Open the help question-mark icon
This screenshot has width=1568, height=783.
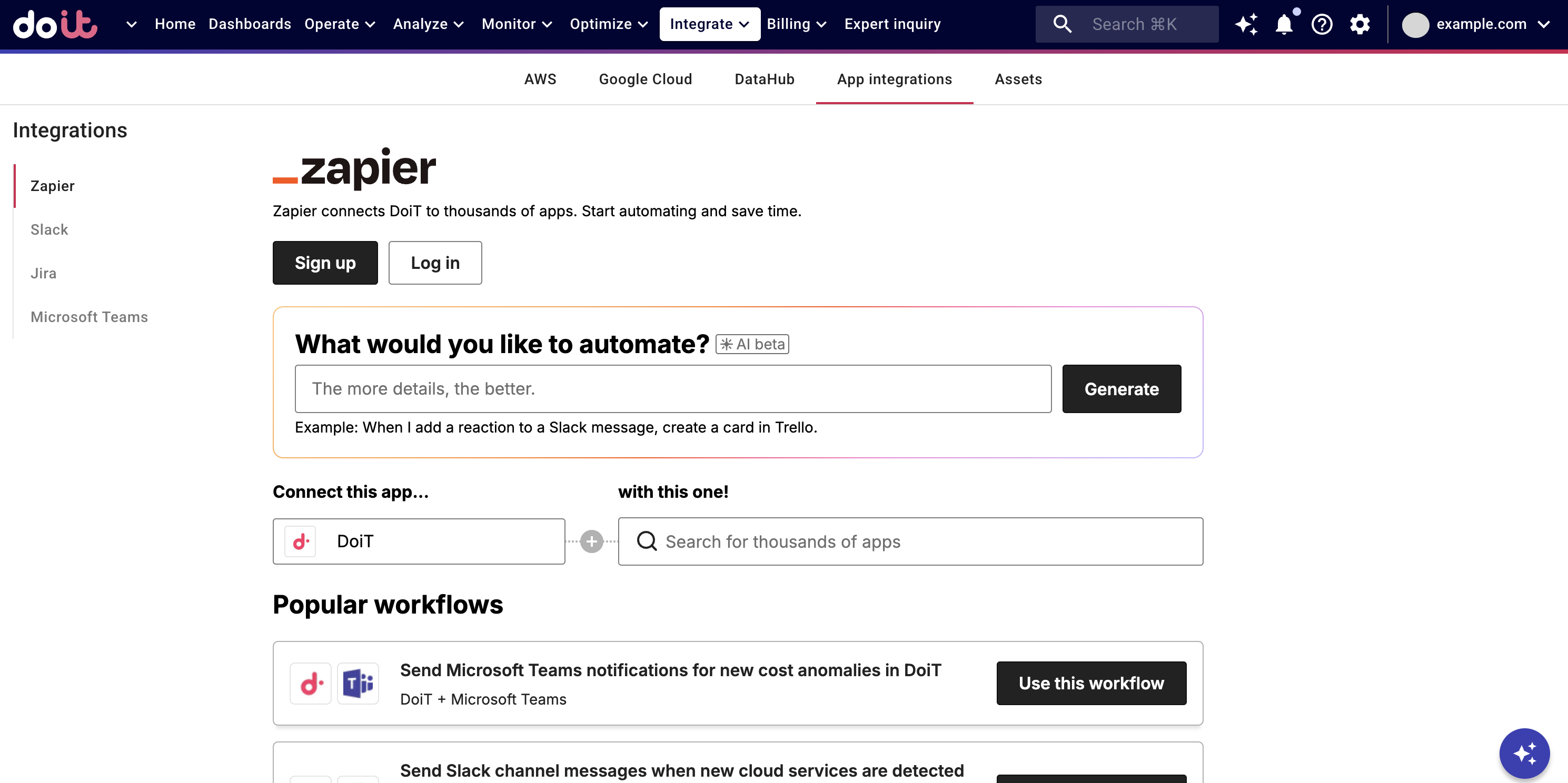(x=1322, y=24)
